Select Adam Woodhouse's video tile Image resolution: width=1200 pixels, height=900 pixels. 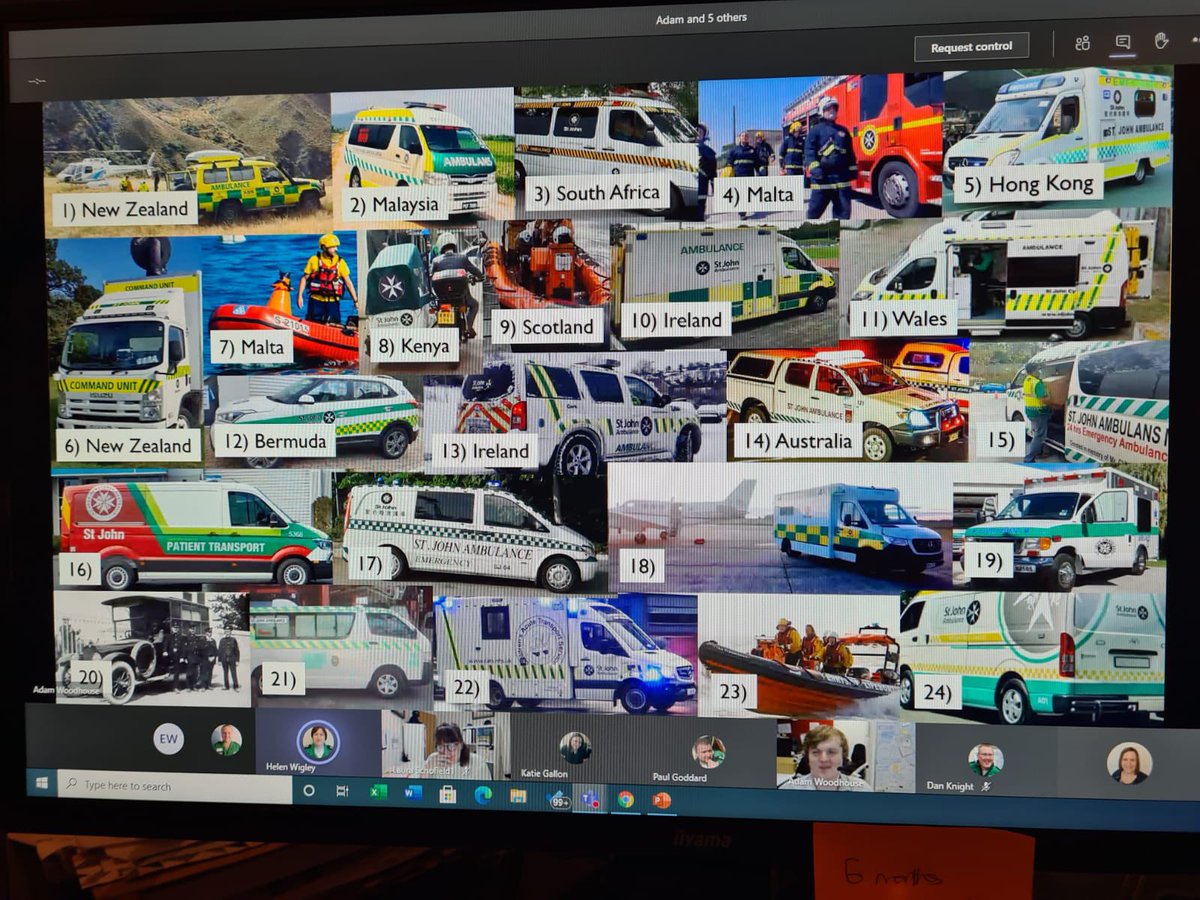click(845, 754)
